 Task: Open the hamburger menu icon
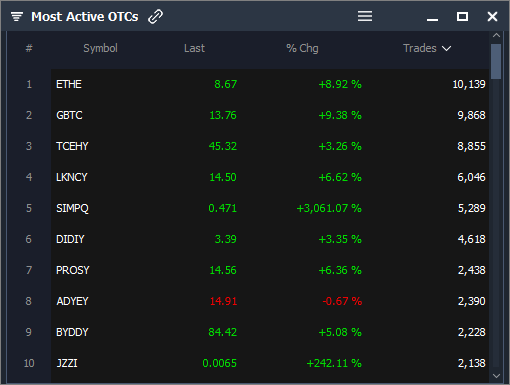click(365, 16)
